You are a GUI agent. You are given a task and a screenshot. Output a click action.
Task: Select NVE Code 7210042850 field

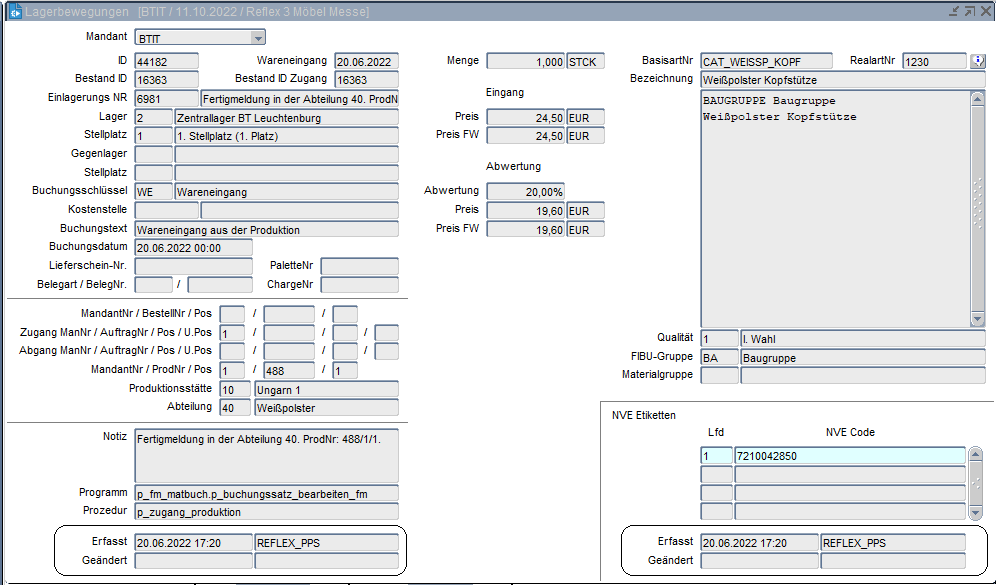pos(850,456)
